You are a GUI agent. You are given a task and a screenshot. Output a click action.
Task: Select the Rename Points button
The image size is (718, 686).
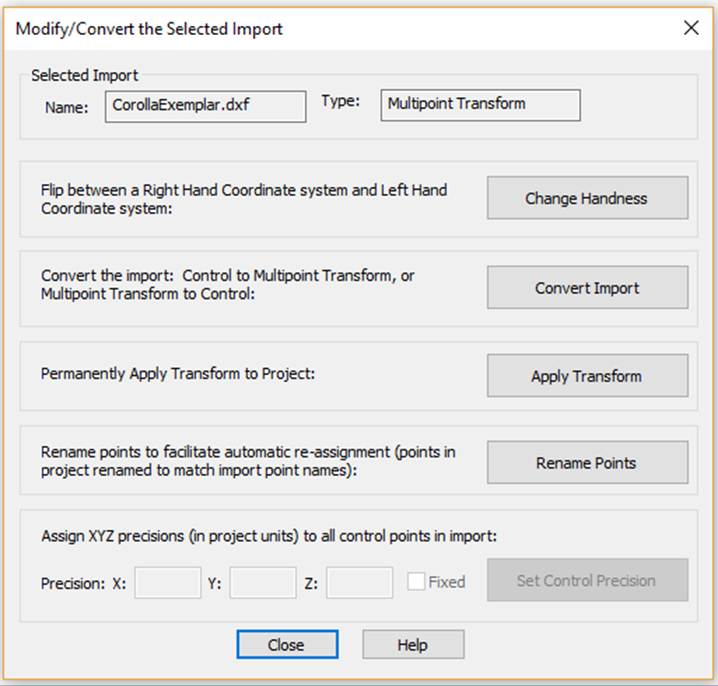pos(587,463)
